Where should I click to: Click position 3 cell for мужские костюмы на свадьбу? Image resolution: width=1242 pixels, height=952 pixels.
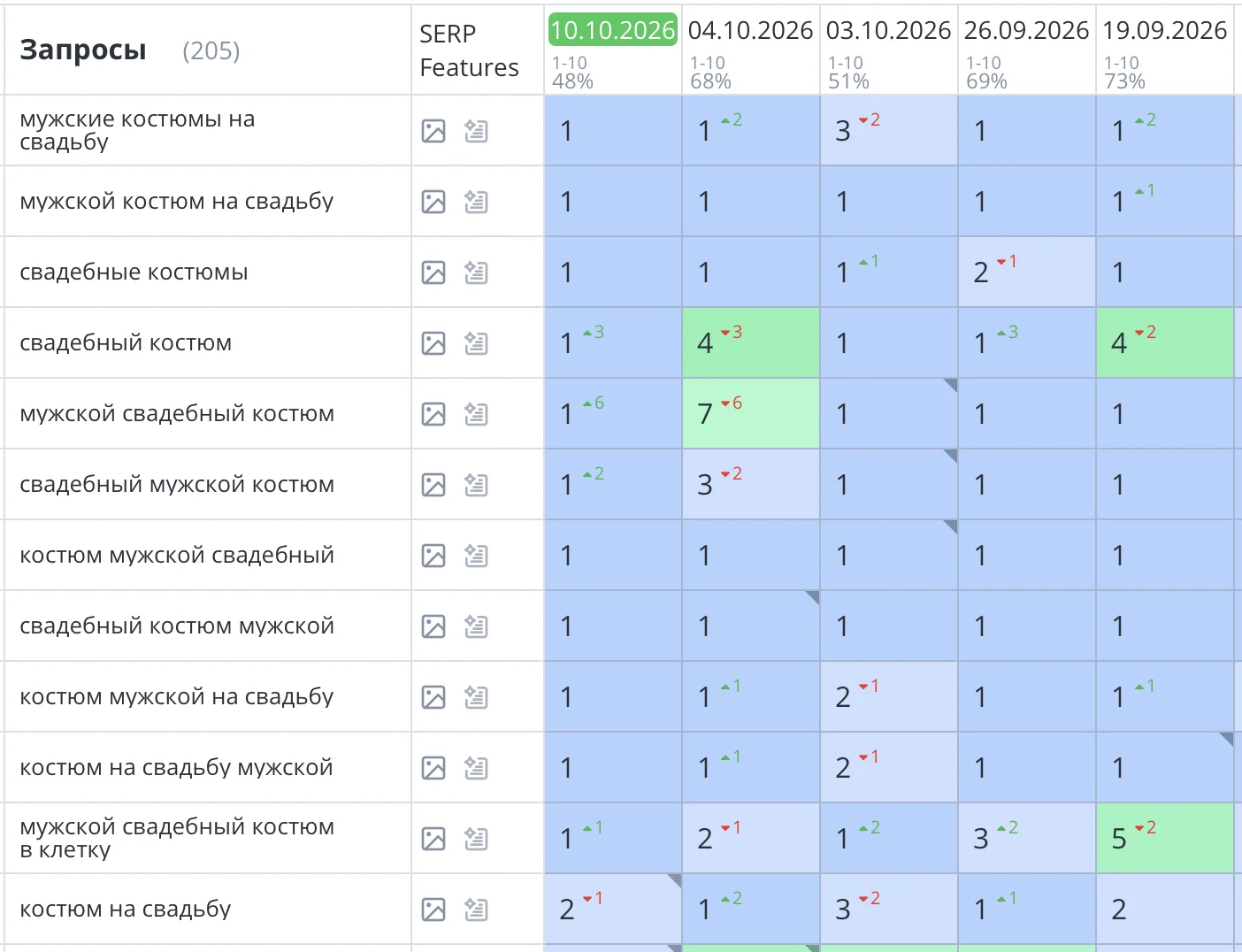coord(889,131)
